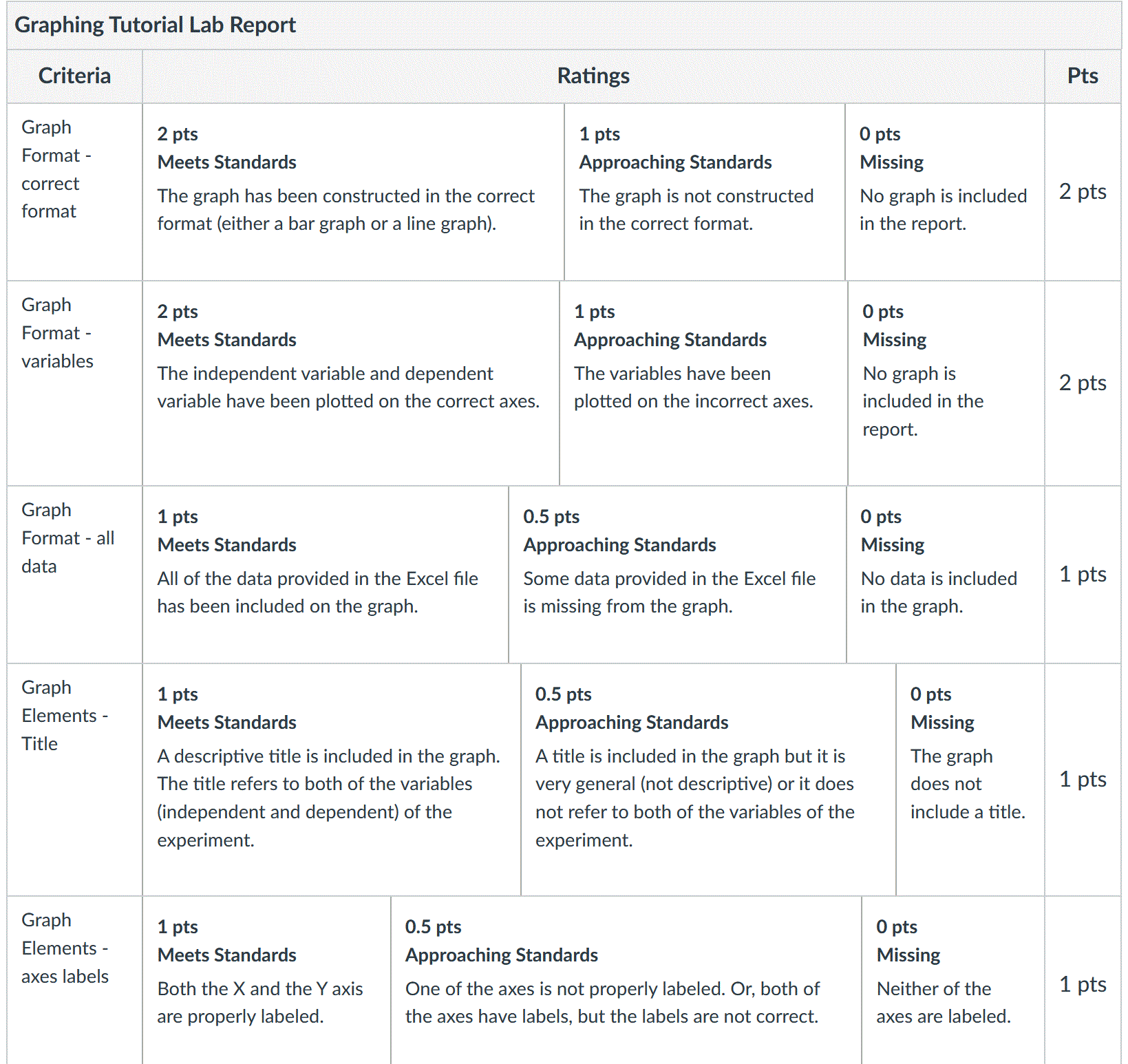Choose No data is included rating
Image resolution: width=1128 pixels, height=1064 pixels.
[x=946, y=575]
